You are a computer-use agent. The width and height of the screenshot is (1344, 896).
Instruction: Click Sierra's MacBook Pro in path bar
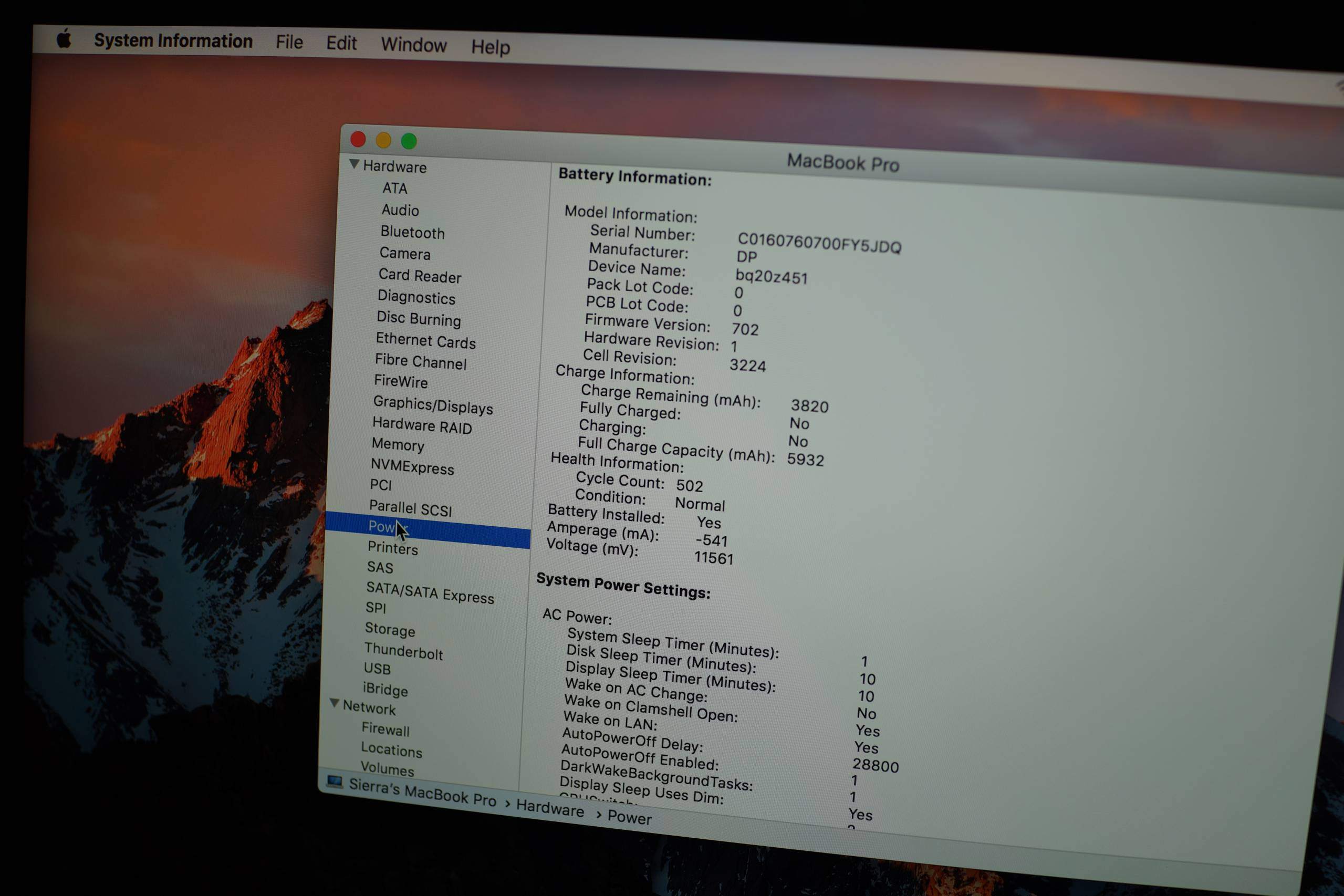click(x=422, y=793)
